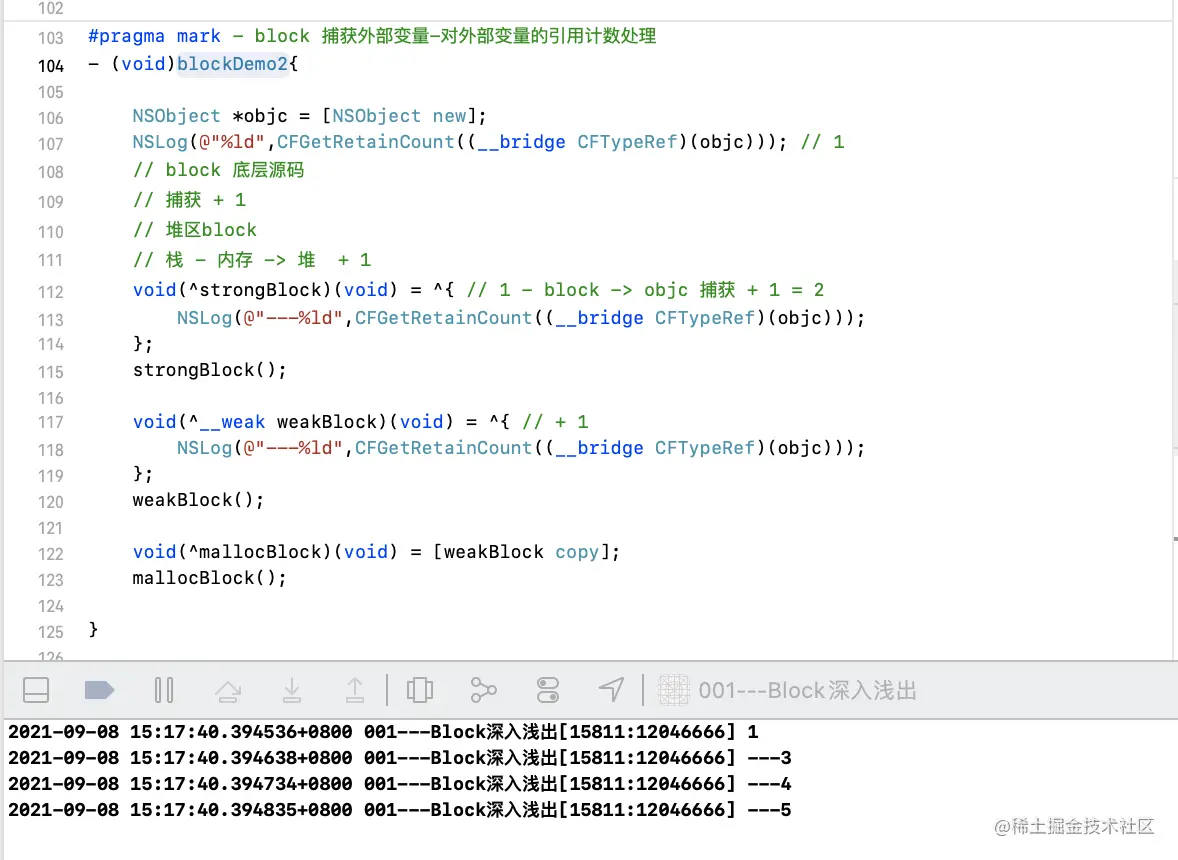Click the Step Into debug icon
Image resolution: width=1178 pixels, height=860 pixels.
coord(291,690)
